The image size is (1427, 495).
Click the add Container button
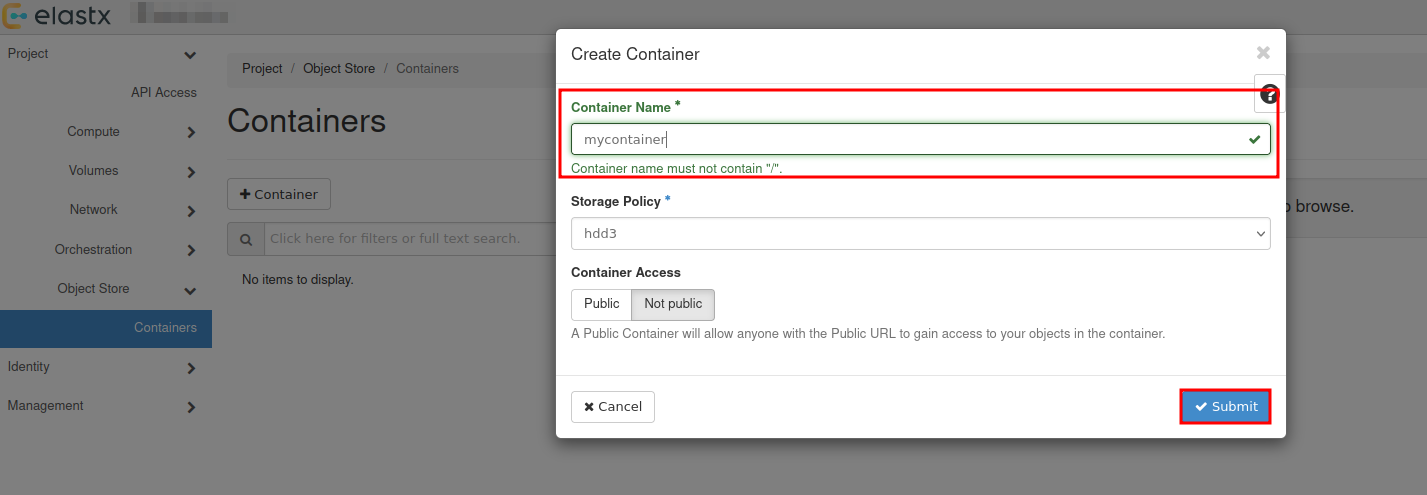point(279,195)
